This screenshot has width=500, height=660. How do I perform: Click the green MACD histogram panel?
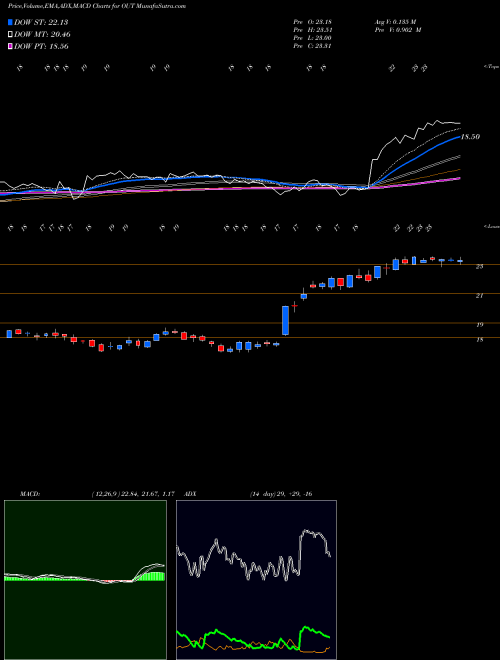click(85, 580)
